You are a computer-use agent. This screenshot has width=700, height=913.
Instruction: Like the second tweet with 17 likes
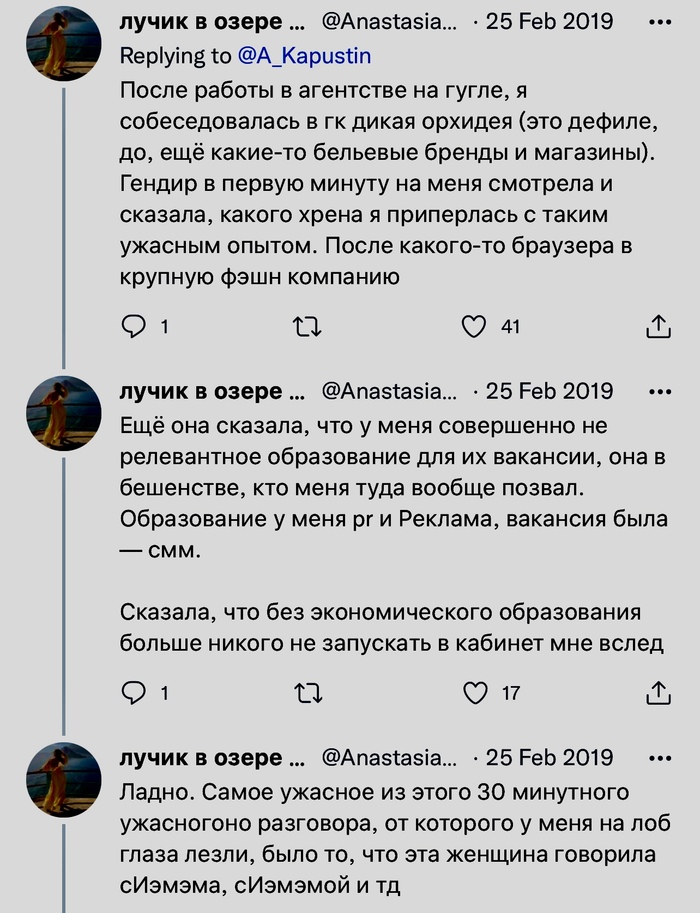(x=475, y=692)
